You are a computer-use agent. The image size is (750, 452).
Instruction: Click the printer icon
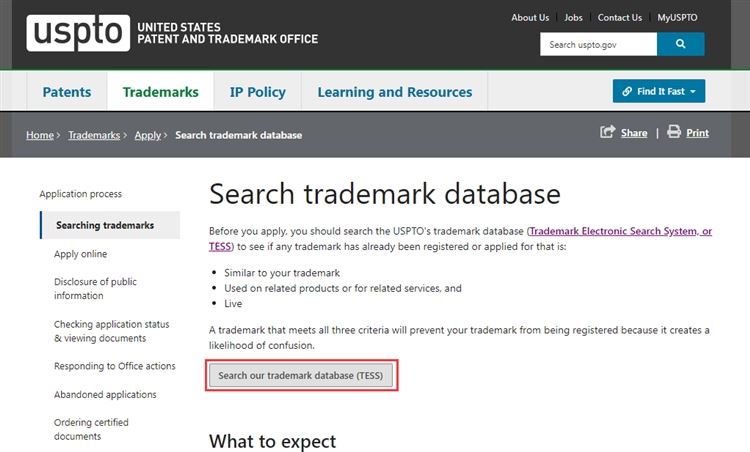(674, 132)
